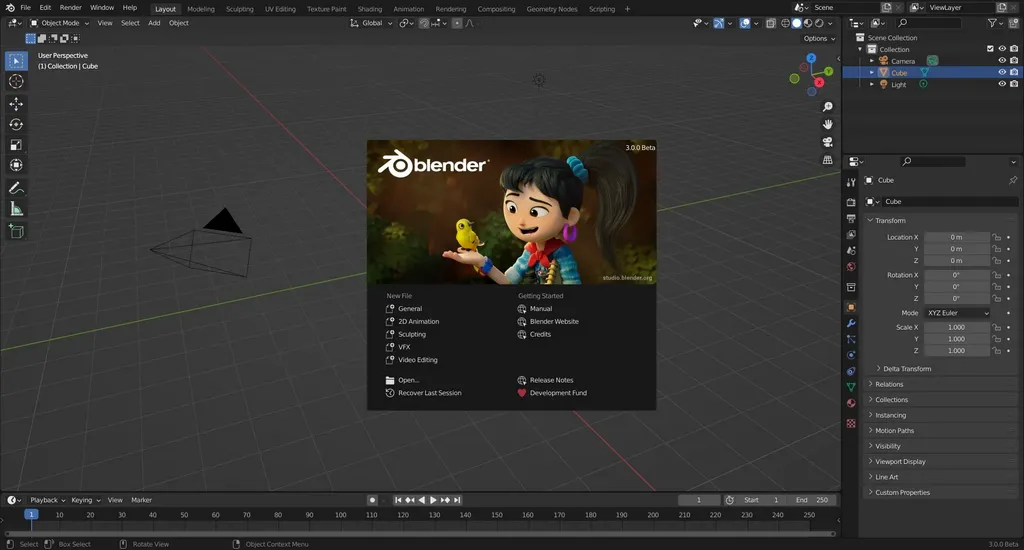Activate the Cursor tool

pos(16,82)
